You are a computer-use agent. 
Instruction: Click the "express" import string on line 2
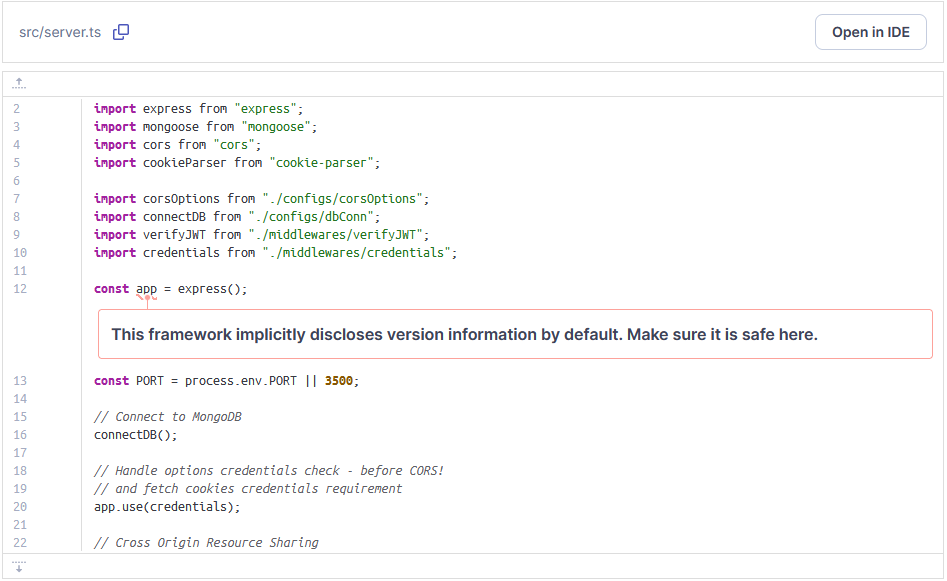pyautogui.click(x=265, y=109)
